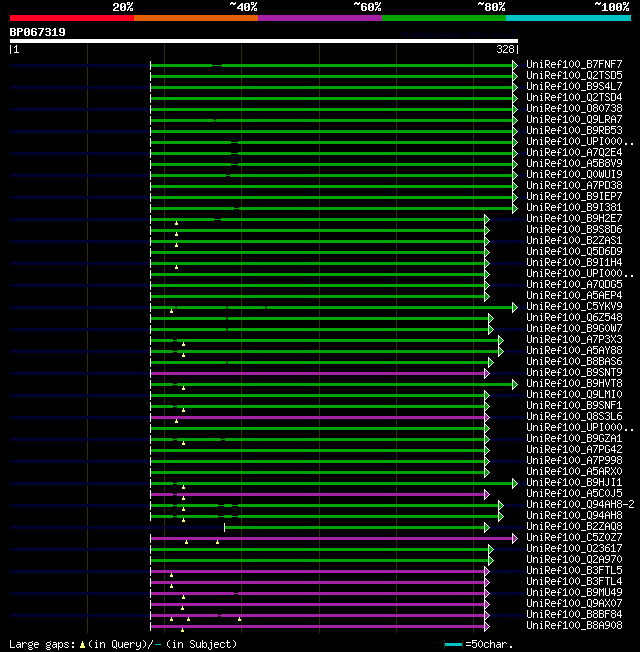Select hit label UniRef100_A7P3X3
This screenshot has height=652, width=640.
pos(574,340)
